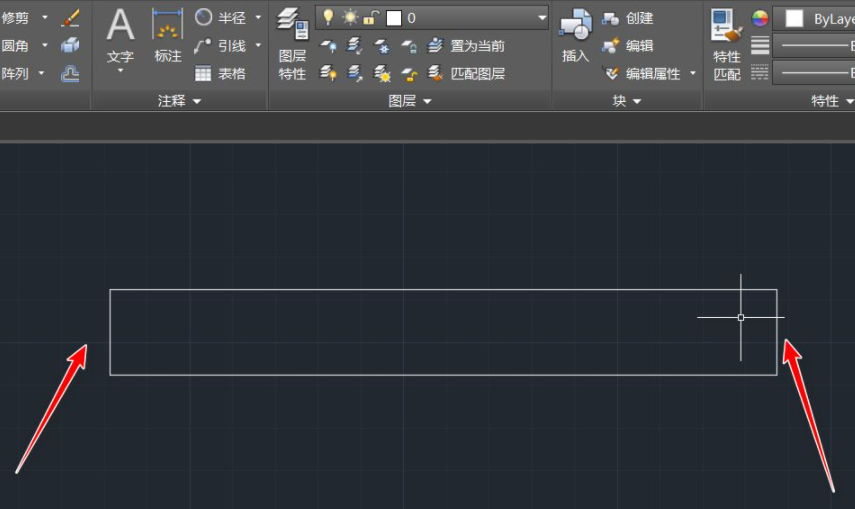Screen dimensions: 855x509
Task: Open the layer selection dropdown list
Action: [541, 18]
